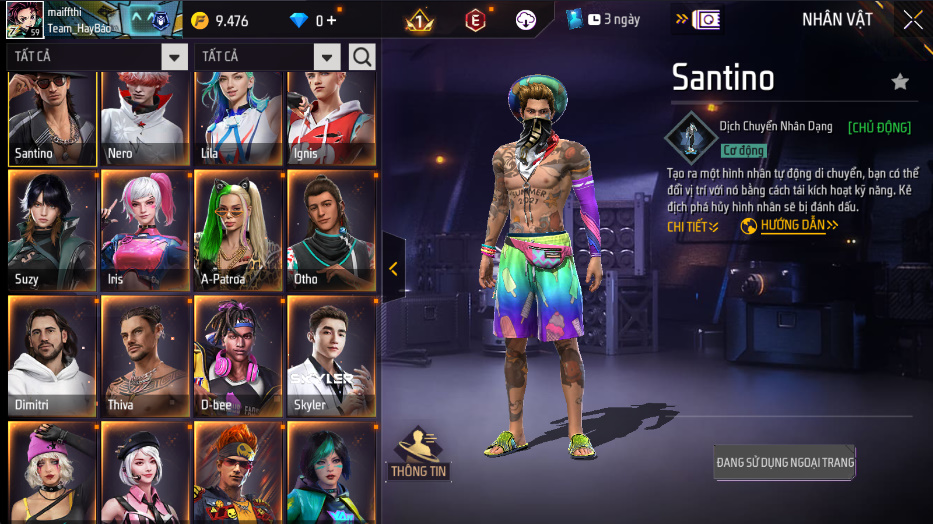The width and height of the screenshot is (933, 524).
Task: Tap the blue diamond currency icon
Action: 299,21
